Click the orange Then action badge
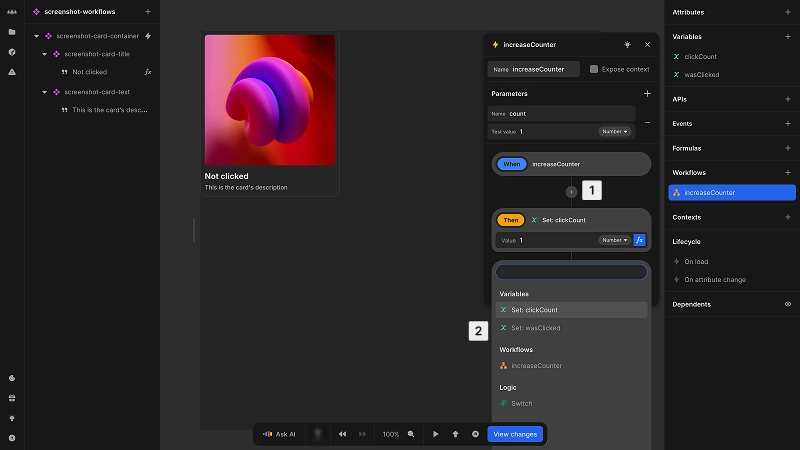The image size is (800, 450). [x=511, y=220]
